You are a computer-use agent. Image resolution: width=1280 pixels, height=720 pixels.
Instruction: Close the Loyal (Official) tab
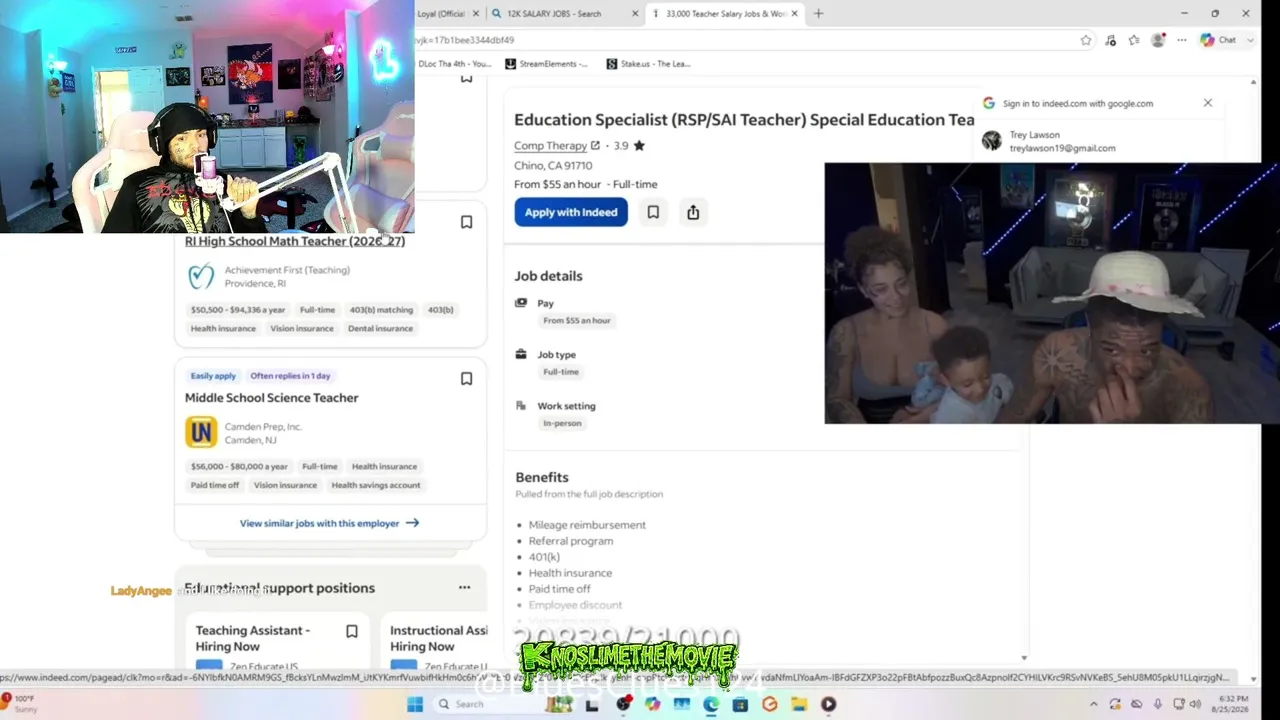[476, 14]
